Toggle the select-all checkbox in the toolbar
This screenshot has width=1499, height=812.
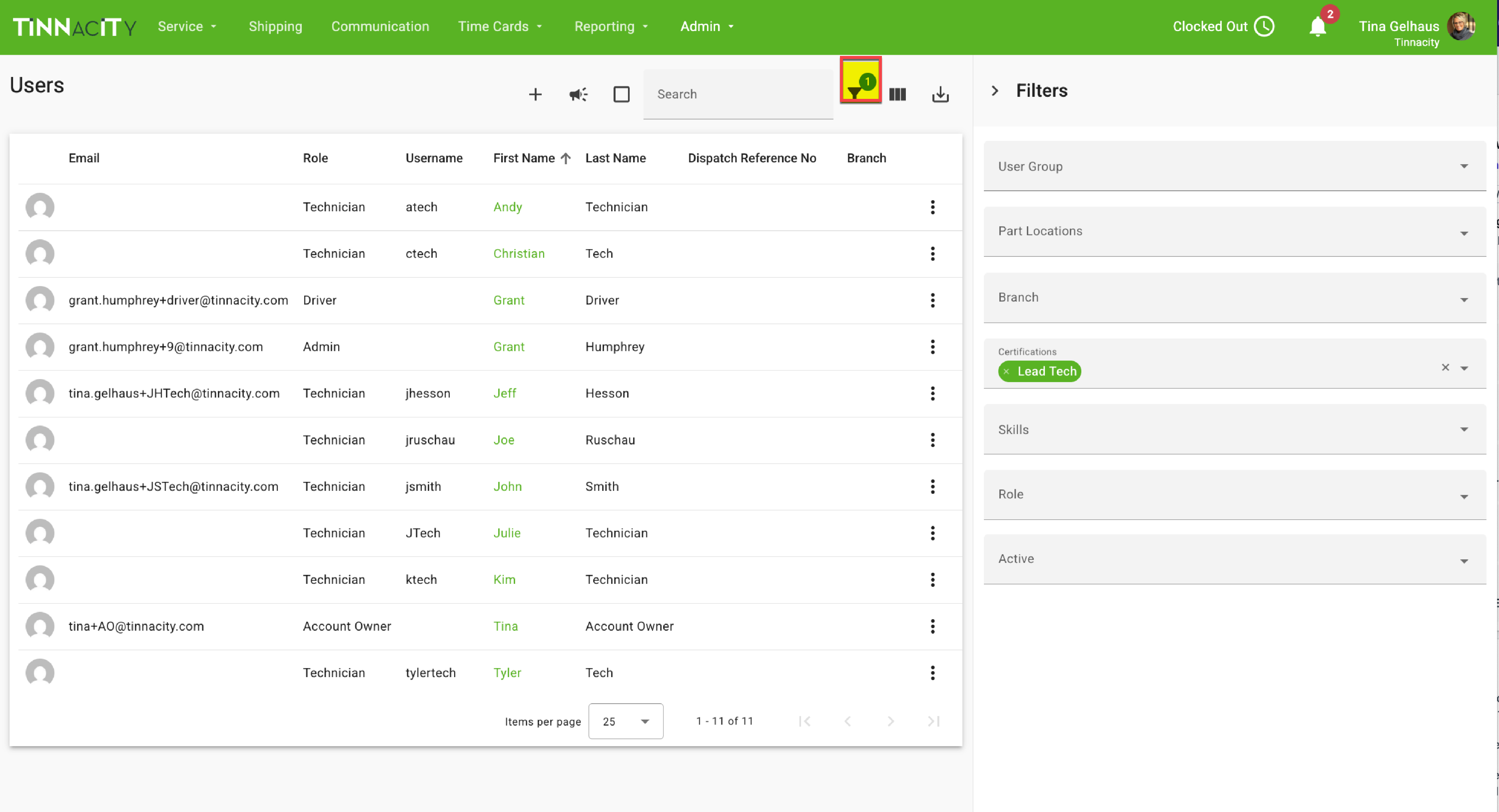coord(621,94)
